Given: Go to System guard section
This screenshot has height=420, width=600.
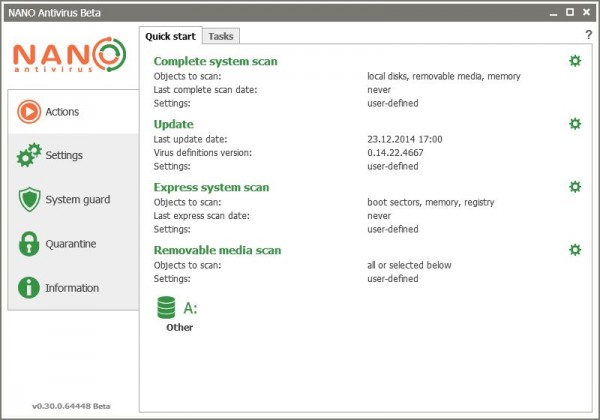Looking at the screenshot, I should coord(73,199).
